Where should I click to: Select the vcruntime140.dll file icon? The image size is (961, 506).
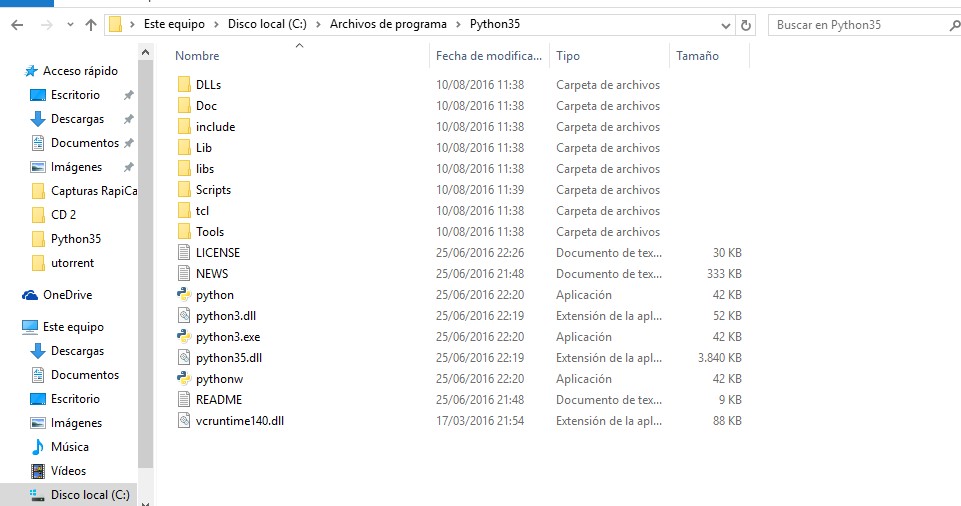click(184, 420)
